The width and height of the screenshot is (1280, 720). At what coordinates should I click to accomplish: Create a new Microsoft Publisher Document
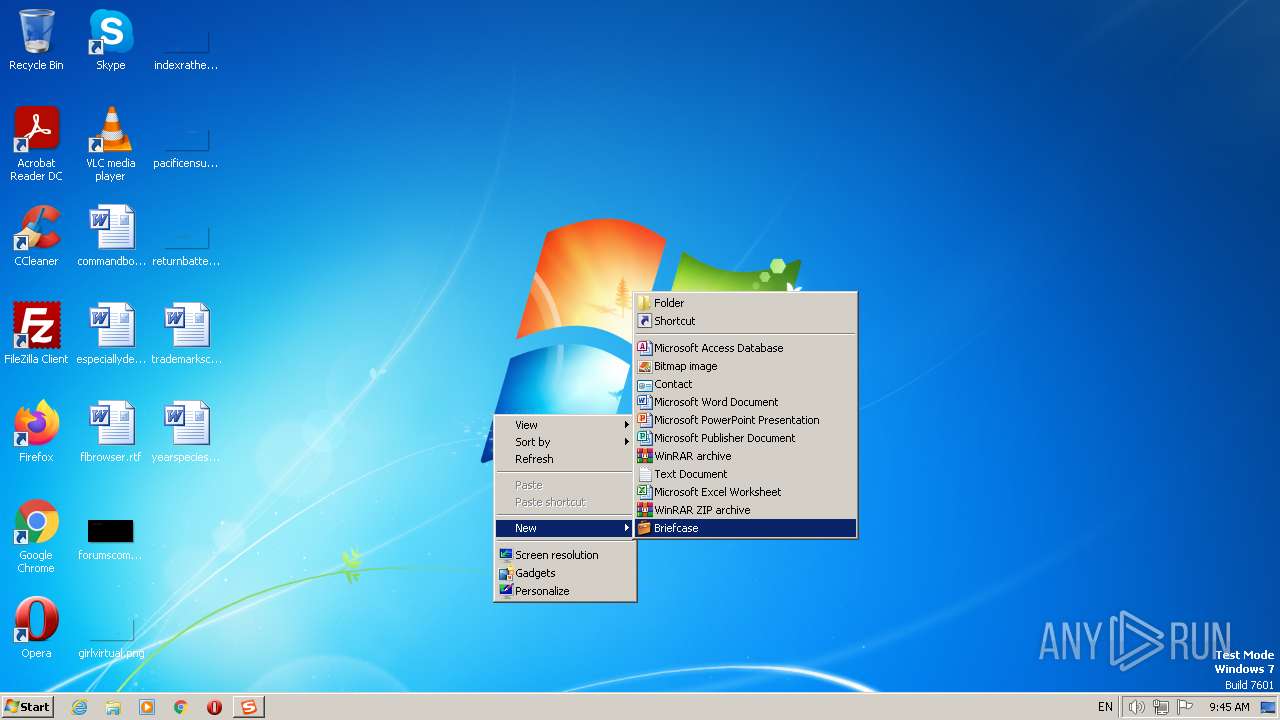[746, 438]
